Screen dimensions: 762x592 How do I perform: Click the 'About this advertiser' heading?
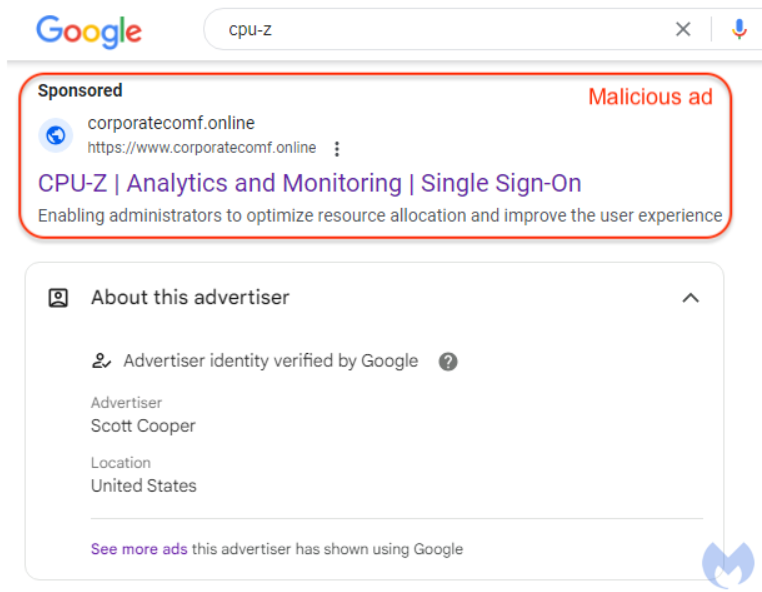pos(190,297)
